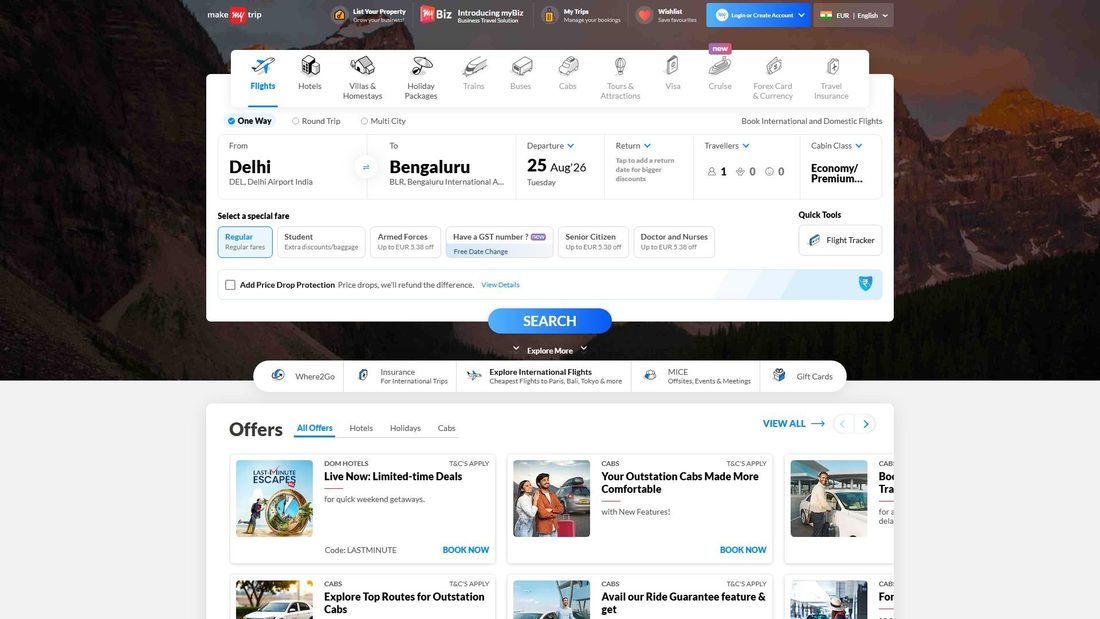This screenshot has height=619, width=1100.
Task: Open Last-Minute Escapes offer thumbnail
Action: (x=274, y=498)
